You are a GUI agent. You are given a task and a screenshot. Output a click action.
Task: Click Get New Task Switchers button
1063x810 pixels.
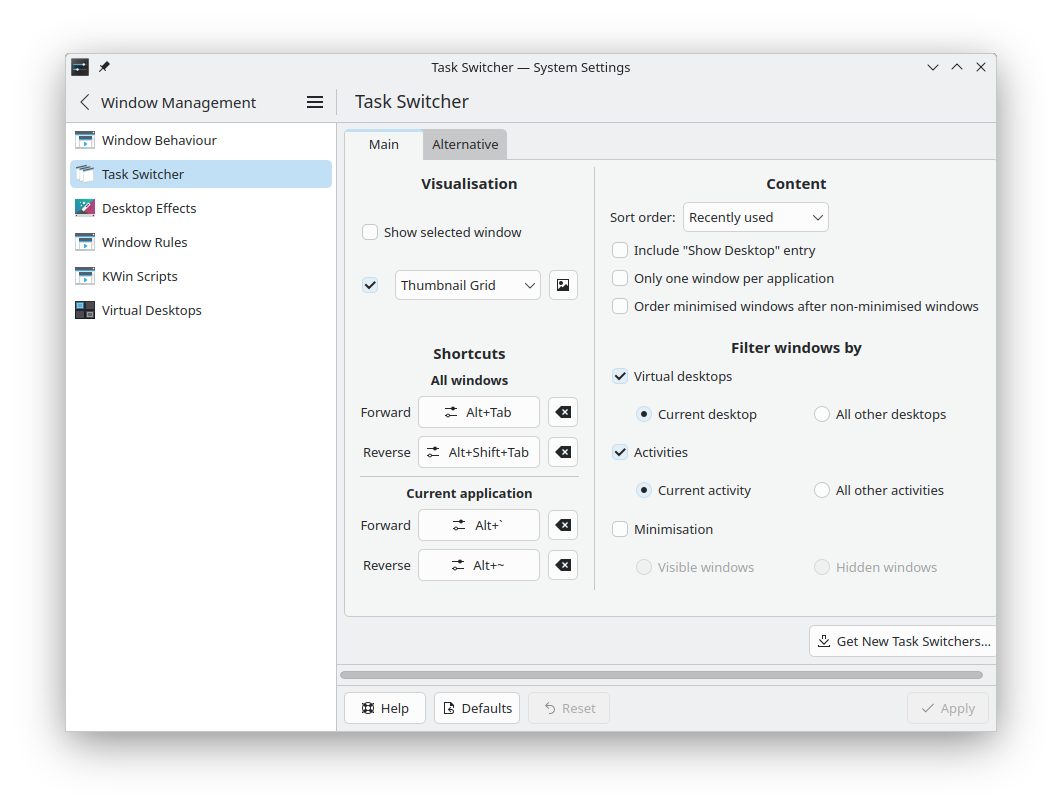902,641
